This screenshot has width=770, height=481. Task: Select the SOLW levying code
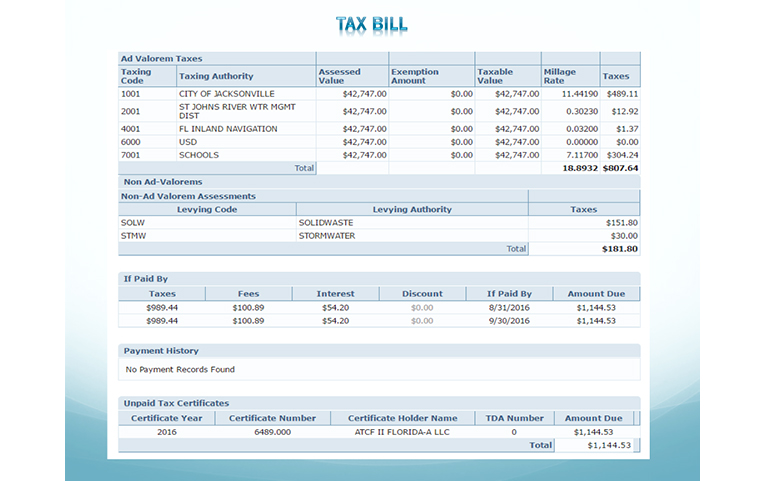[x=133, y=222]
